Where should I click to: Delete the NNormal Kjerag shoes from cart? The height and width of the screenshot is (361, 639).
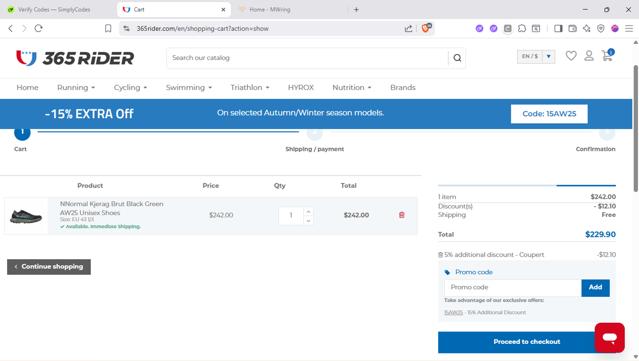(401, 215)
